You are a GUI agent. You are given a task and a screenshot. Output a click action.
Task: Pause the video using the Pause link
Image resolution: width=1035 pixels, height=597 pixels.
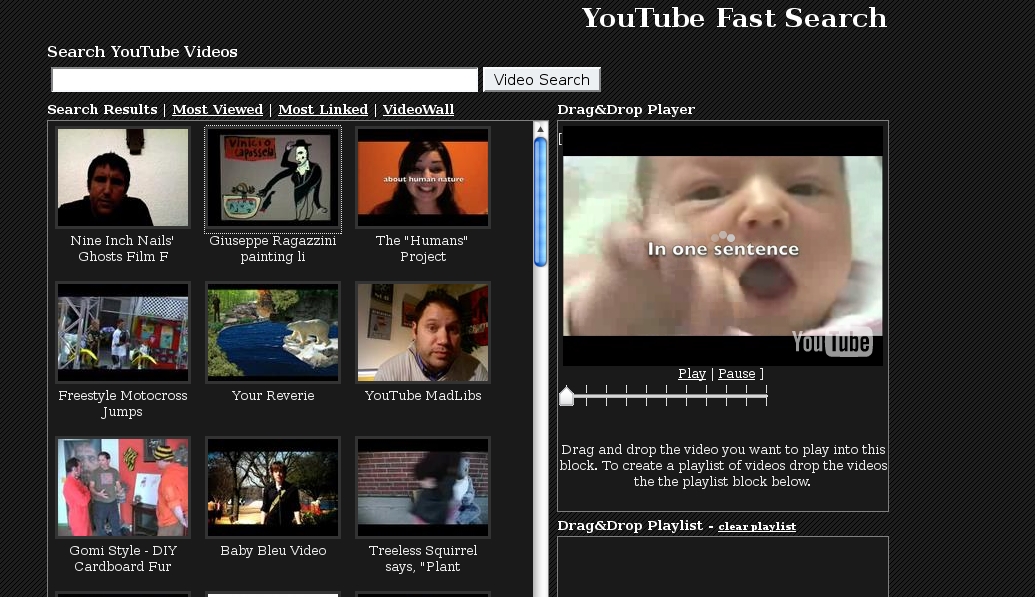[x=737, y=374]
